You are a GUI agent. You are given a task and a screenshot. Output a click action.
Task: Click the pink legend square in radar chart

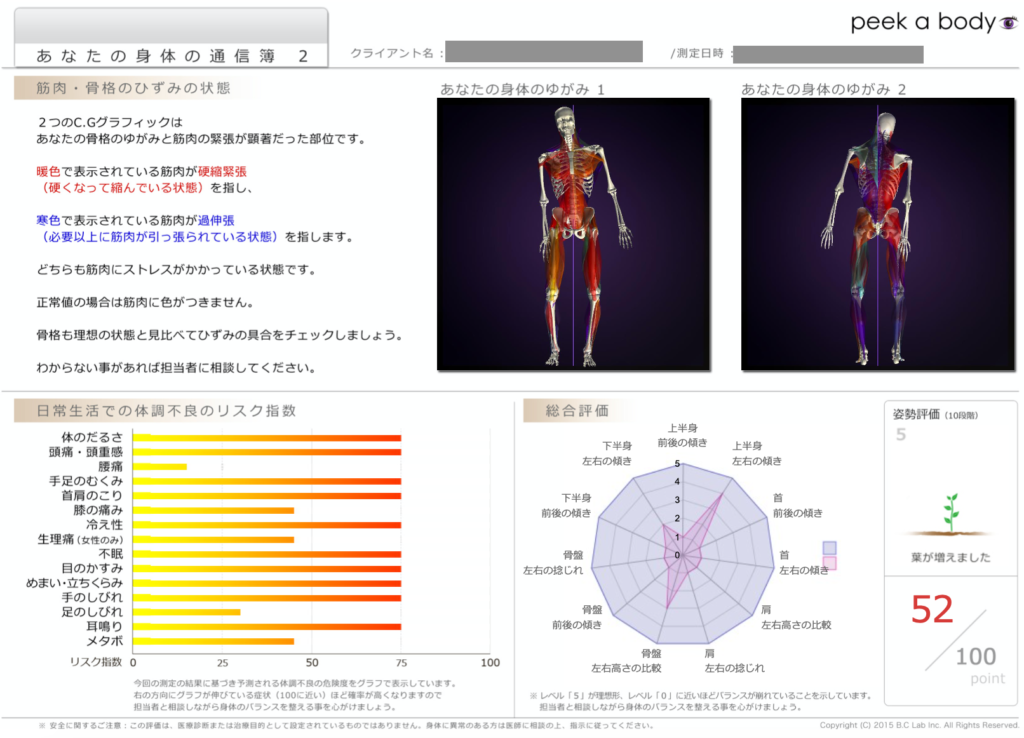(829, 564)
